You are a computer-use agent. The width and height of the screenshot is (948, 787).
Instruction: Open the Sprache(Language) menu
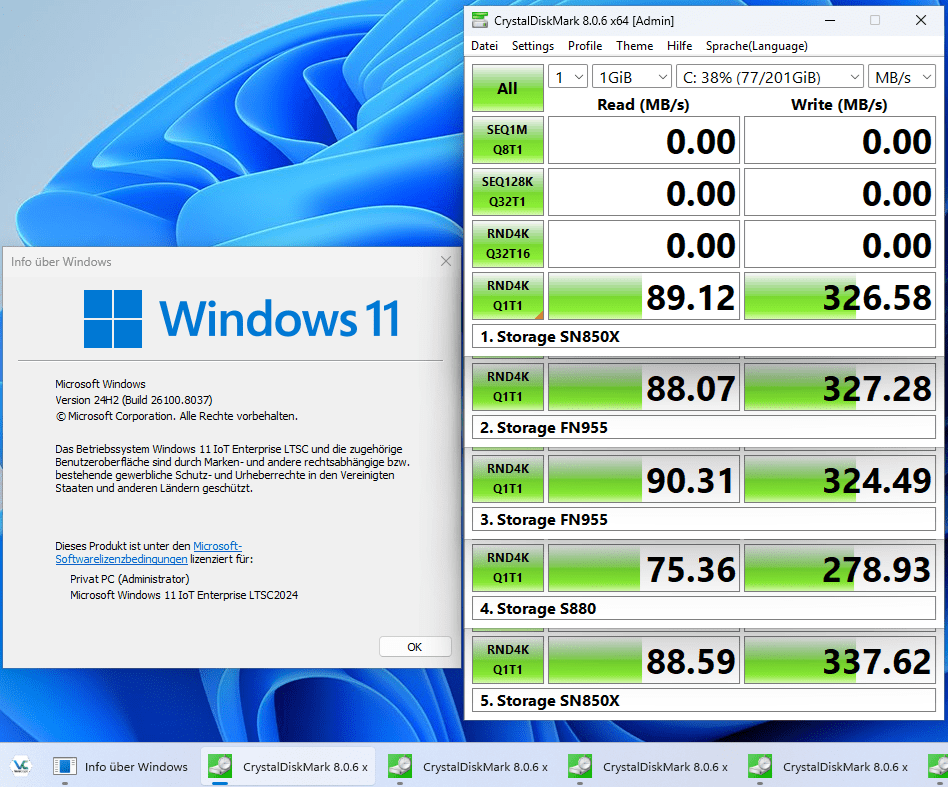(x=756, y=46)
